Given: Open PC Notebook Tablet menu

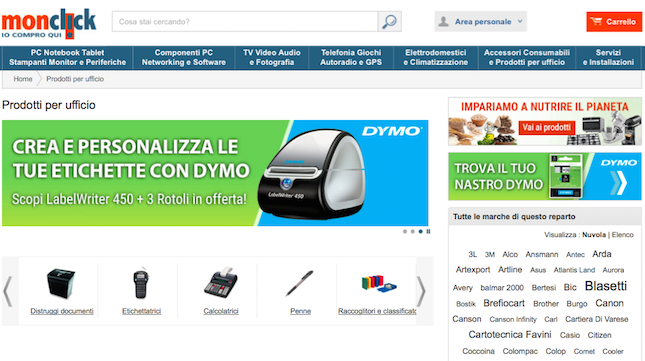Looking at the screenshot, I should pos(67,58).
